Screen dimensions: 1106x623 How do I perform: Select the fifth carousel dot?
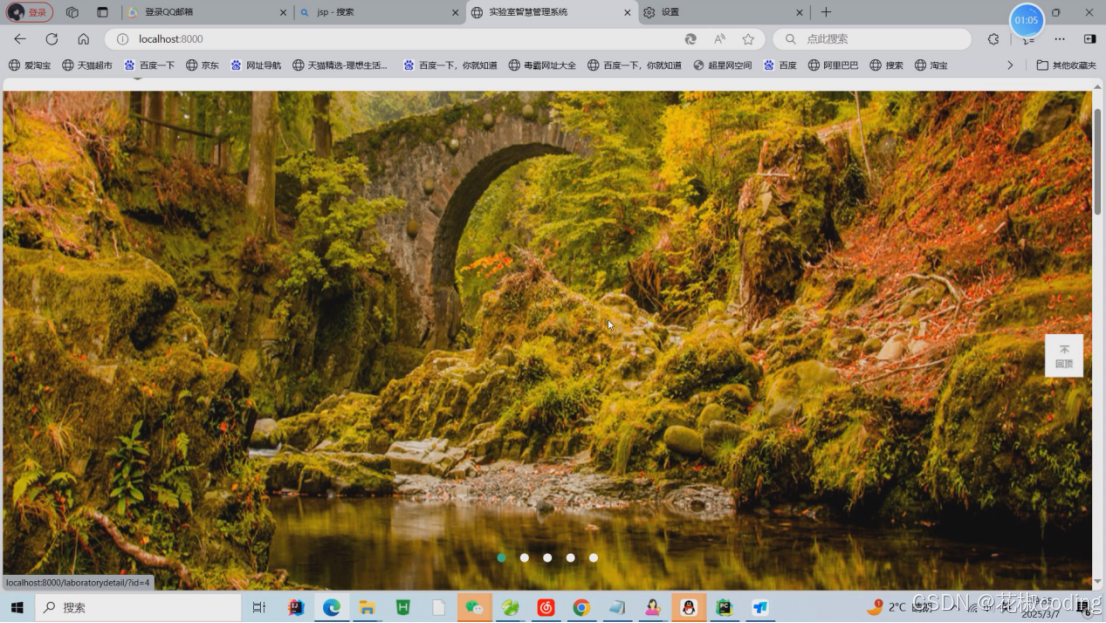tap(593, 557)
